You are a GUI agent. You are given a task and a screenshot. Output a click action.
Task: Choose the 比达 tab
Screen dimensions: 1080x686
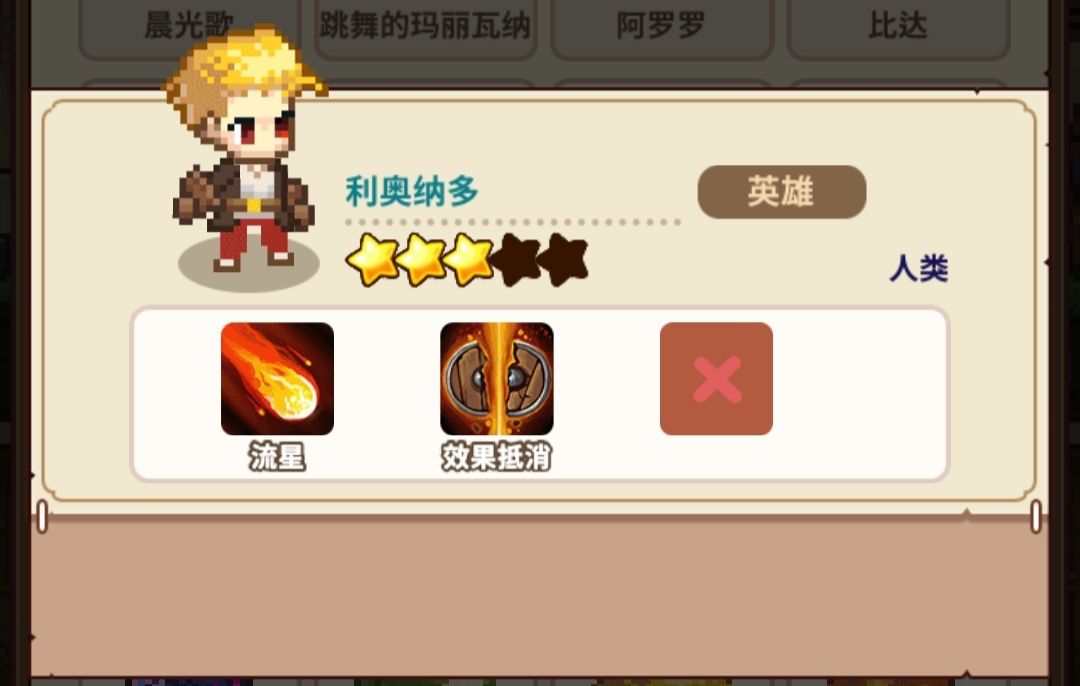[897, 28]
